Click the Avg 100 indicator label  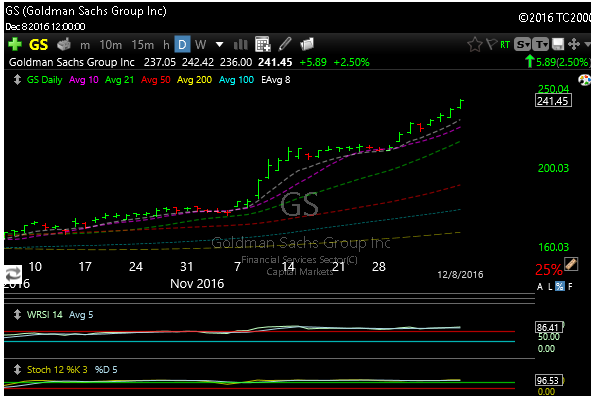click(x=236, y=80)
